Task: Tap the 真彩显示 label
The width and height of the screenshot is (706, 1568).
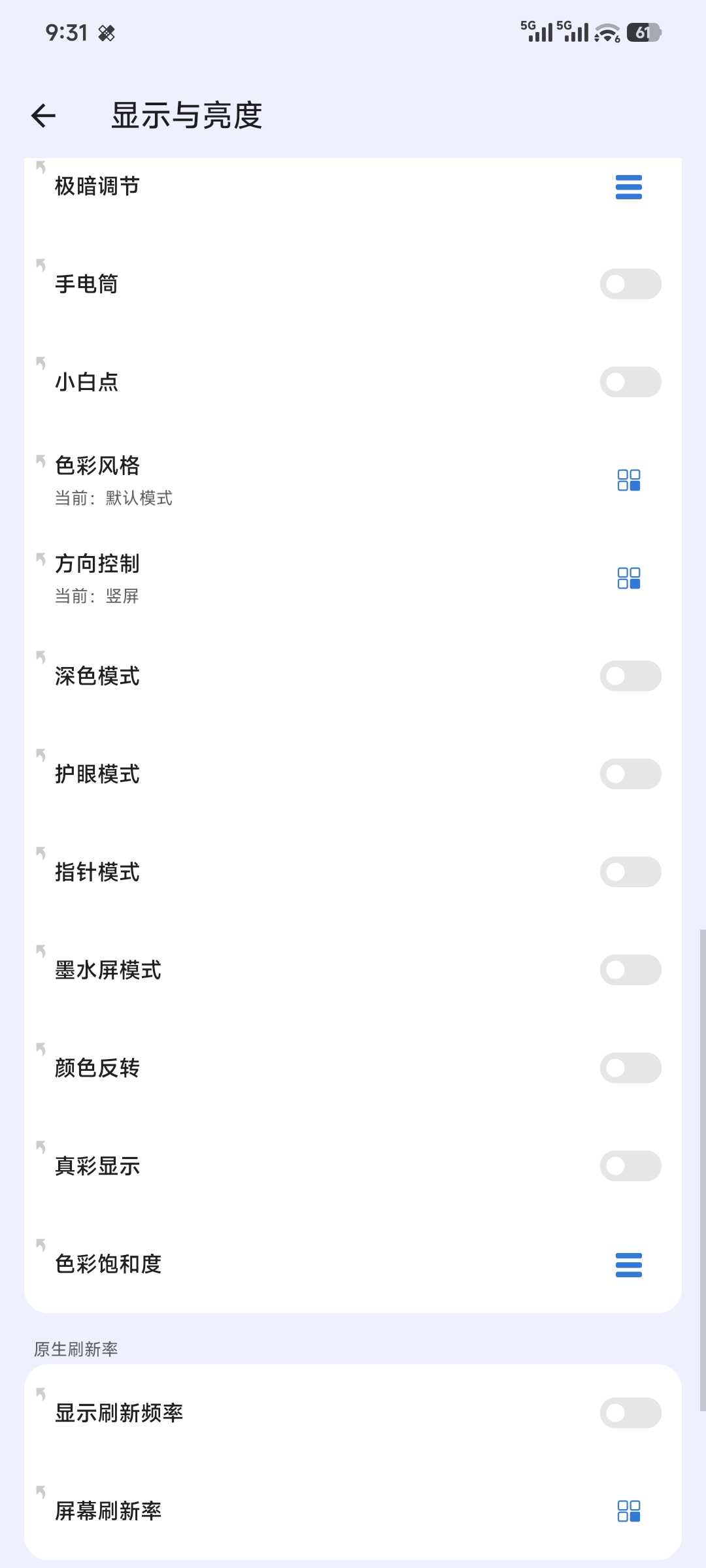Action: [97, 1166]
